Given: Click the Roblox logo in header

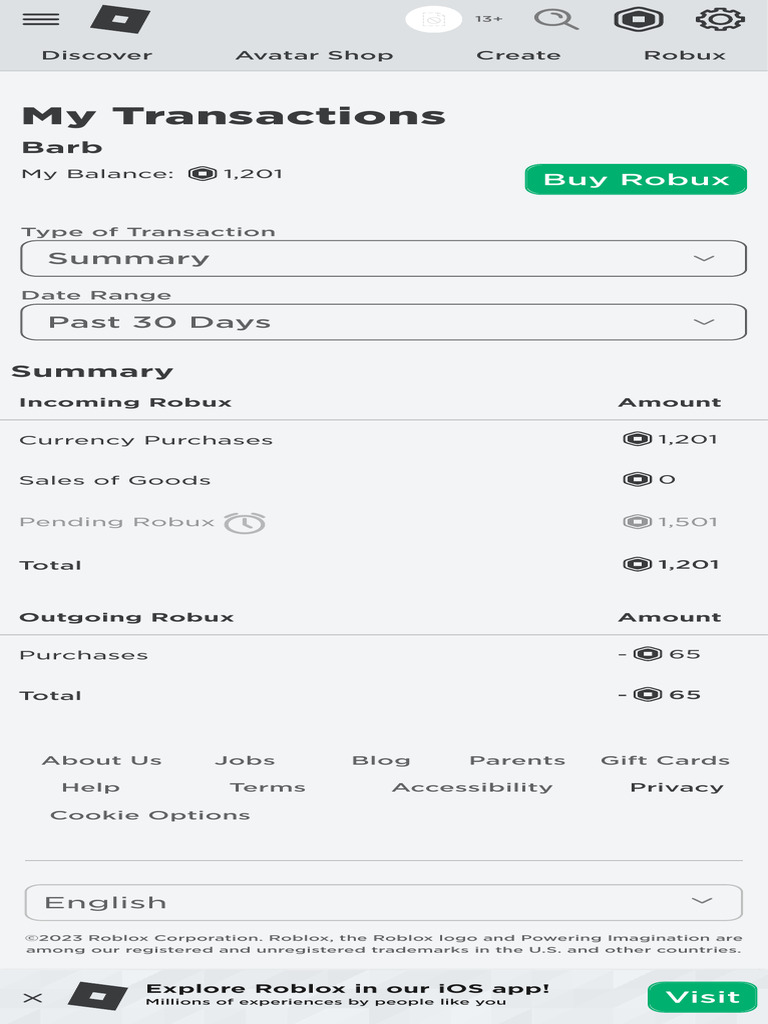Looking at the screenshot, I should click(119, 19).
